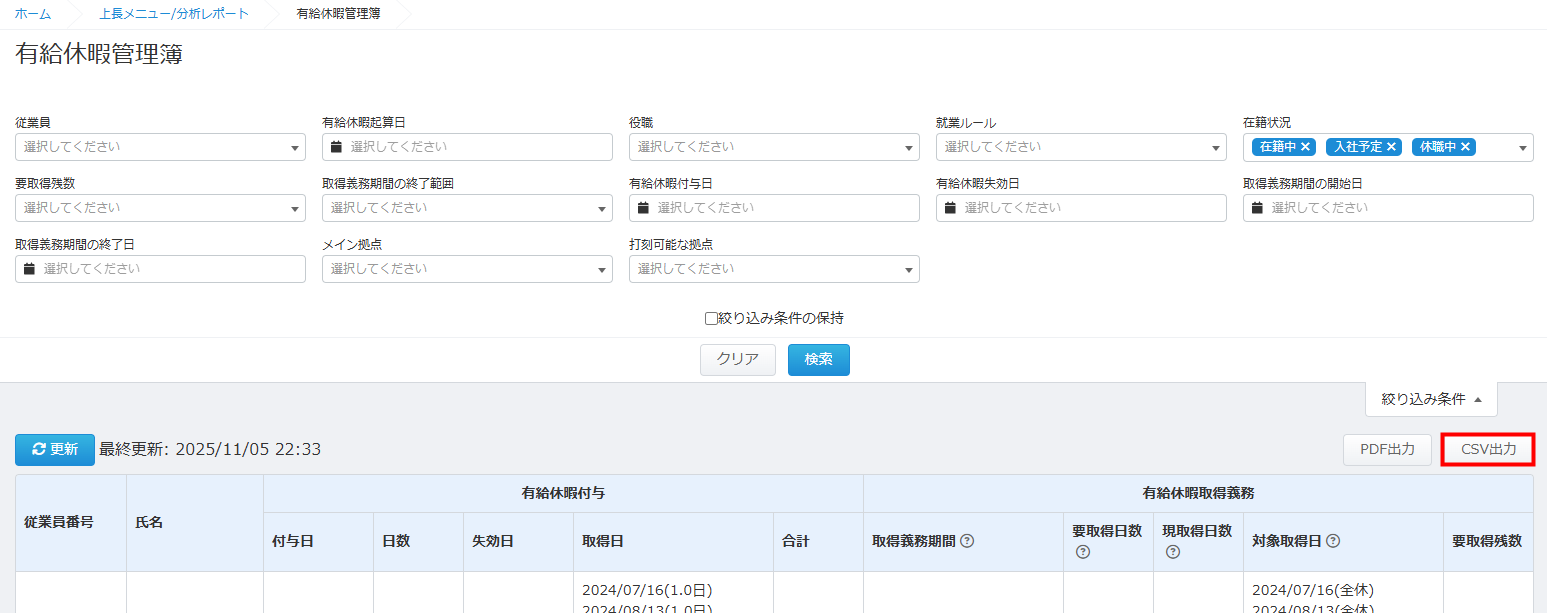Navigate to 上長メニュー/分析レポート breadcrumb

coord(174,14)
